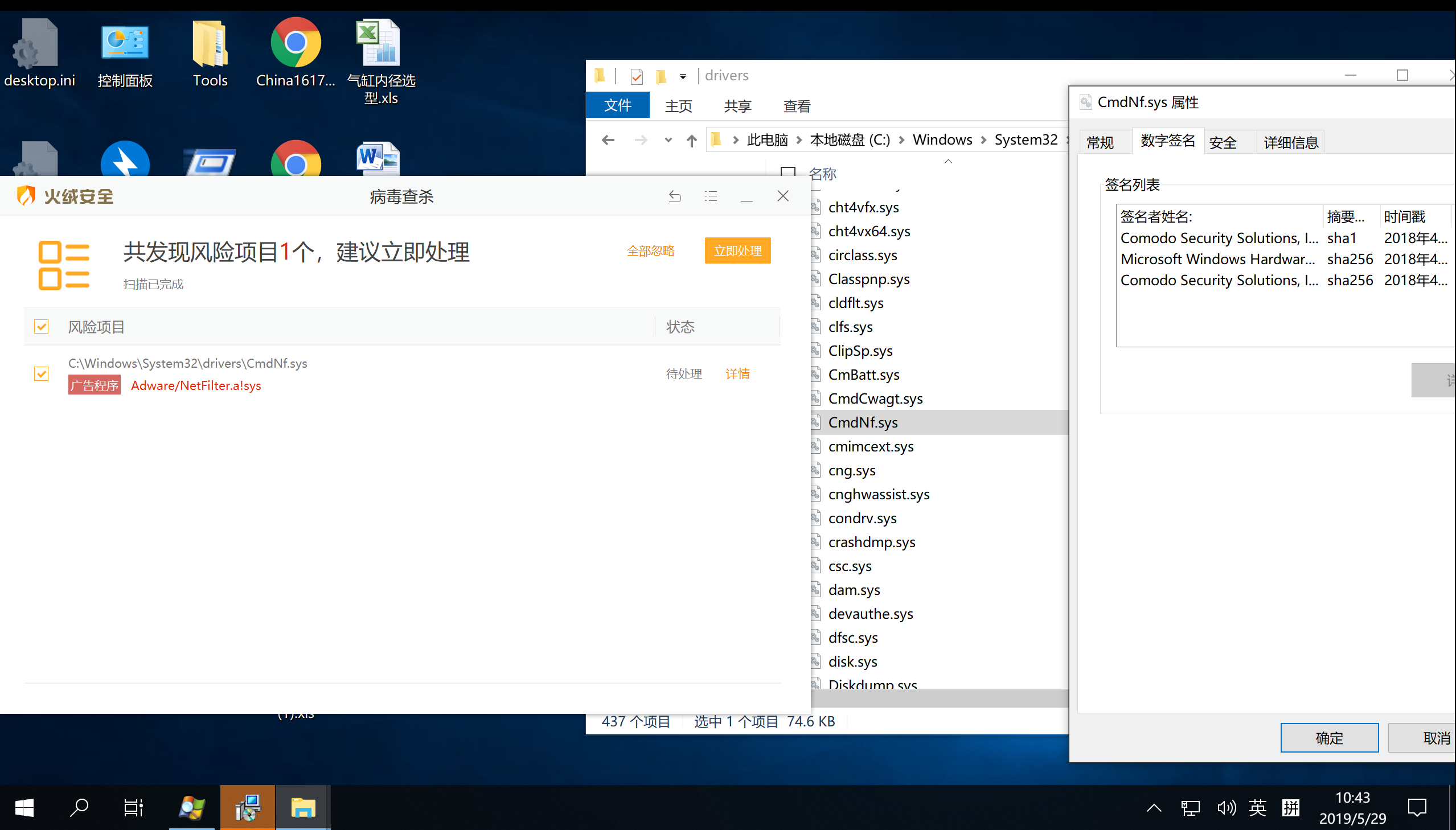1456x830 pixels.
Task: Click the volume icon in system tray
Action: pos(1226,807)
